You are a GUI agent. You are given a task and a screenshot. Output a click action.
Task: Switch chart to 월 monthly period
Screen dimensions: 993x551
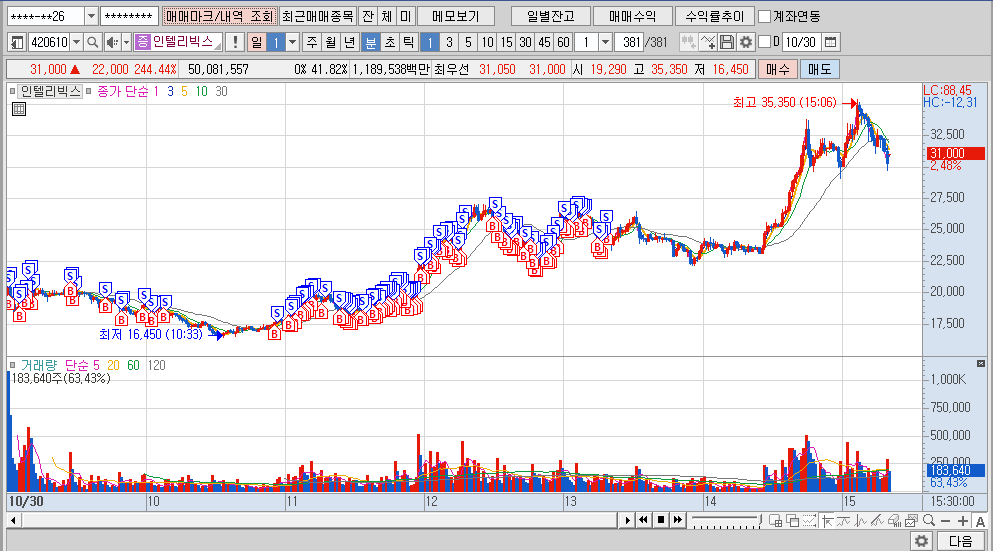point(331,42)
